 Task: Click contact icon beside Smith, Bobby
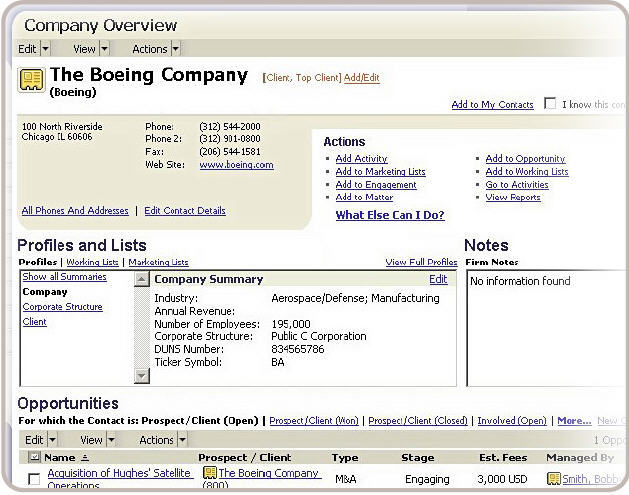554,478
